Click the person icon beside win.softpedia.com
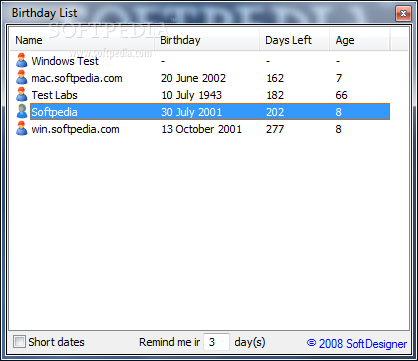418x361 pixels. point(22,129)
